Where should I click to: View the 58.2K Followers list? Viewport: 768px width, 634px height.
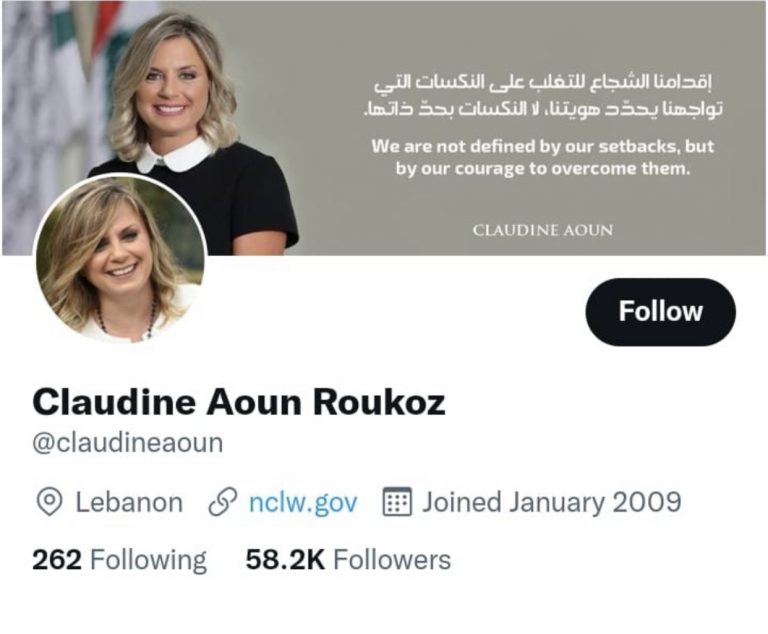coord(348,560)
